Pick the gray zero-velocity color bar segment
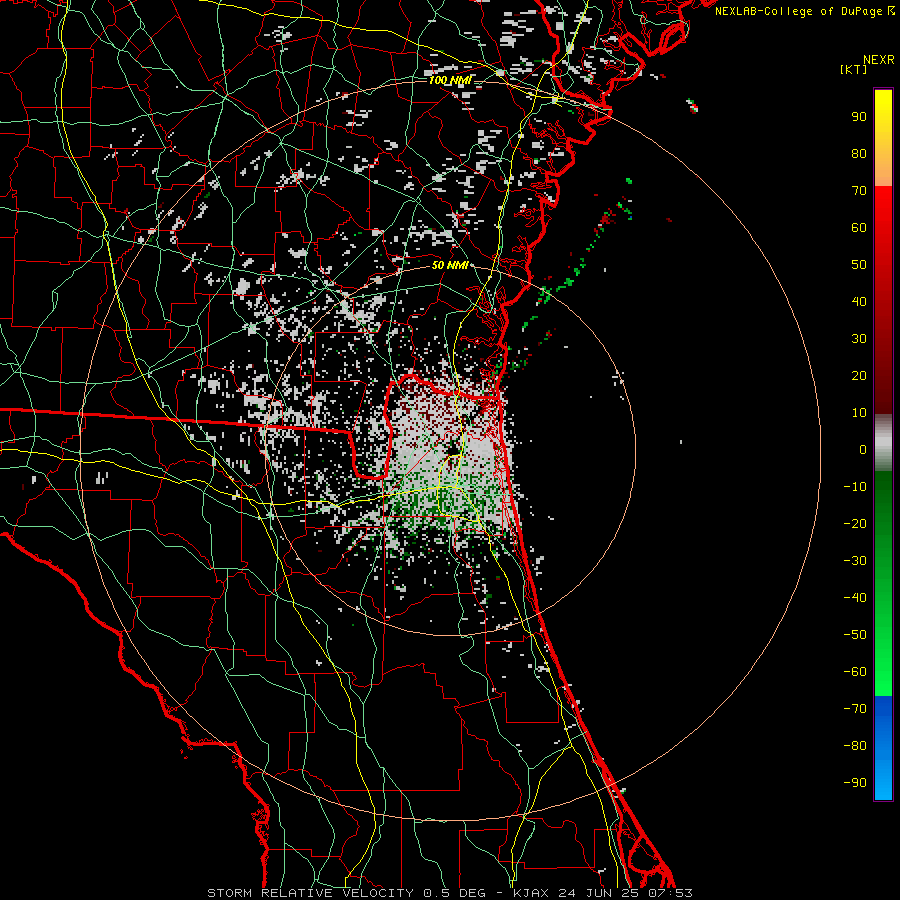The image size is (900, 900). coord(883,442)
